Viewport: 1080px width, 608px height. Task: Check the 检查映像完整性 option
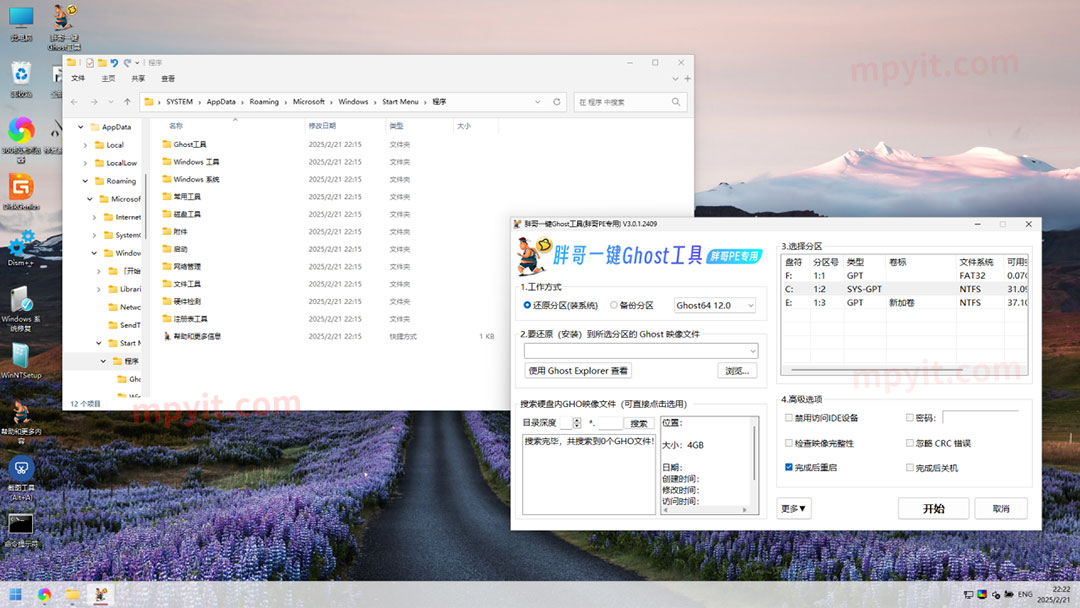click(789, 443)
